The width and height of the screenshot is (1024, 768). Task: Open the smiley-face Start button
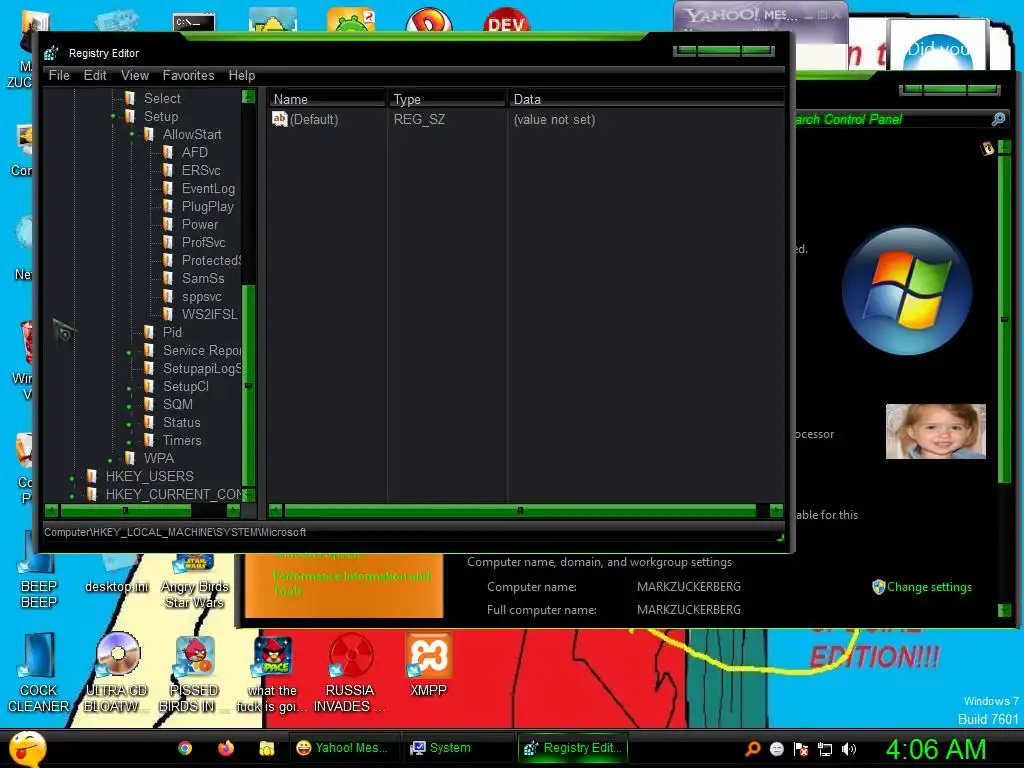coord(27,749)
